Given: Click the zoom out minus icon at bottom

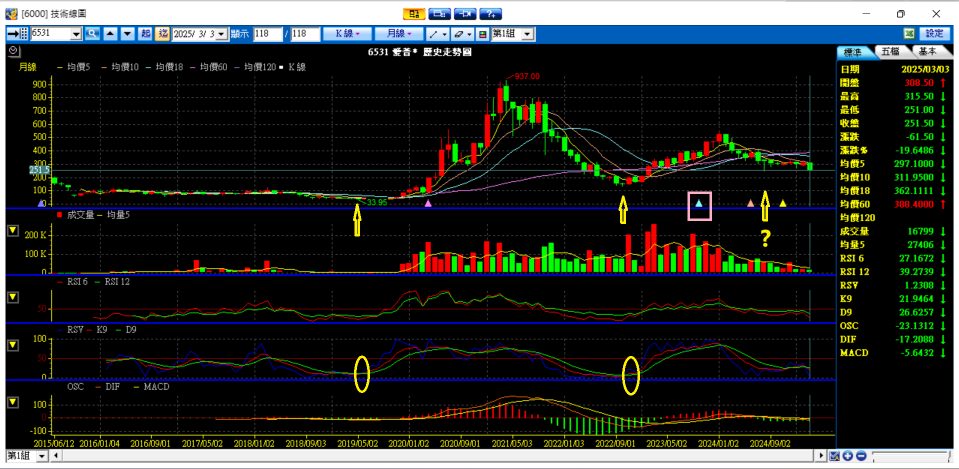Looking at the screenshot, I should pos(859,456).
